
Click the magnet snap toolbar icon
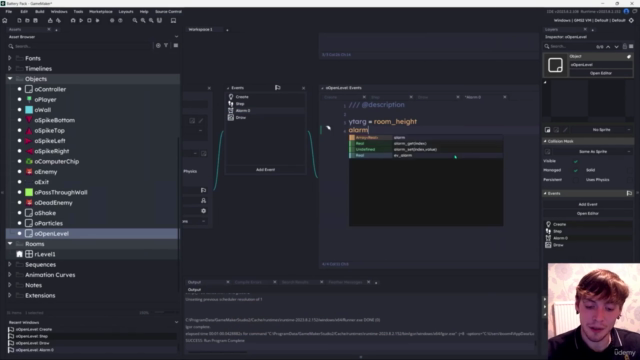[x=160, y=20]
